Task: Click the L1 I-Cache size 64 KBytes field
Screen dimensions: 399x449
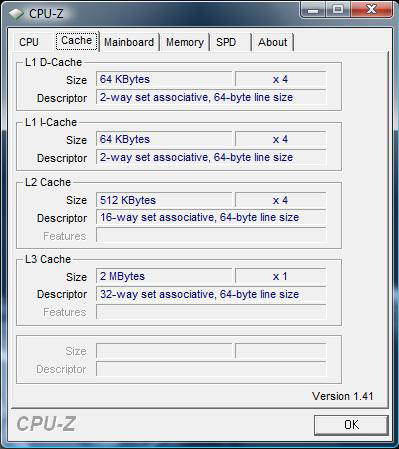Action: (164, 139)
